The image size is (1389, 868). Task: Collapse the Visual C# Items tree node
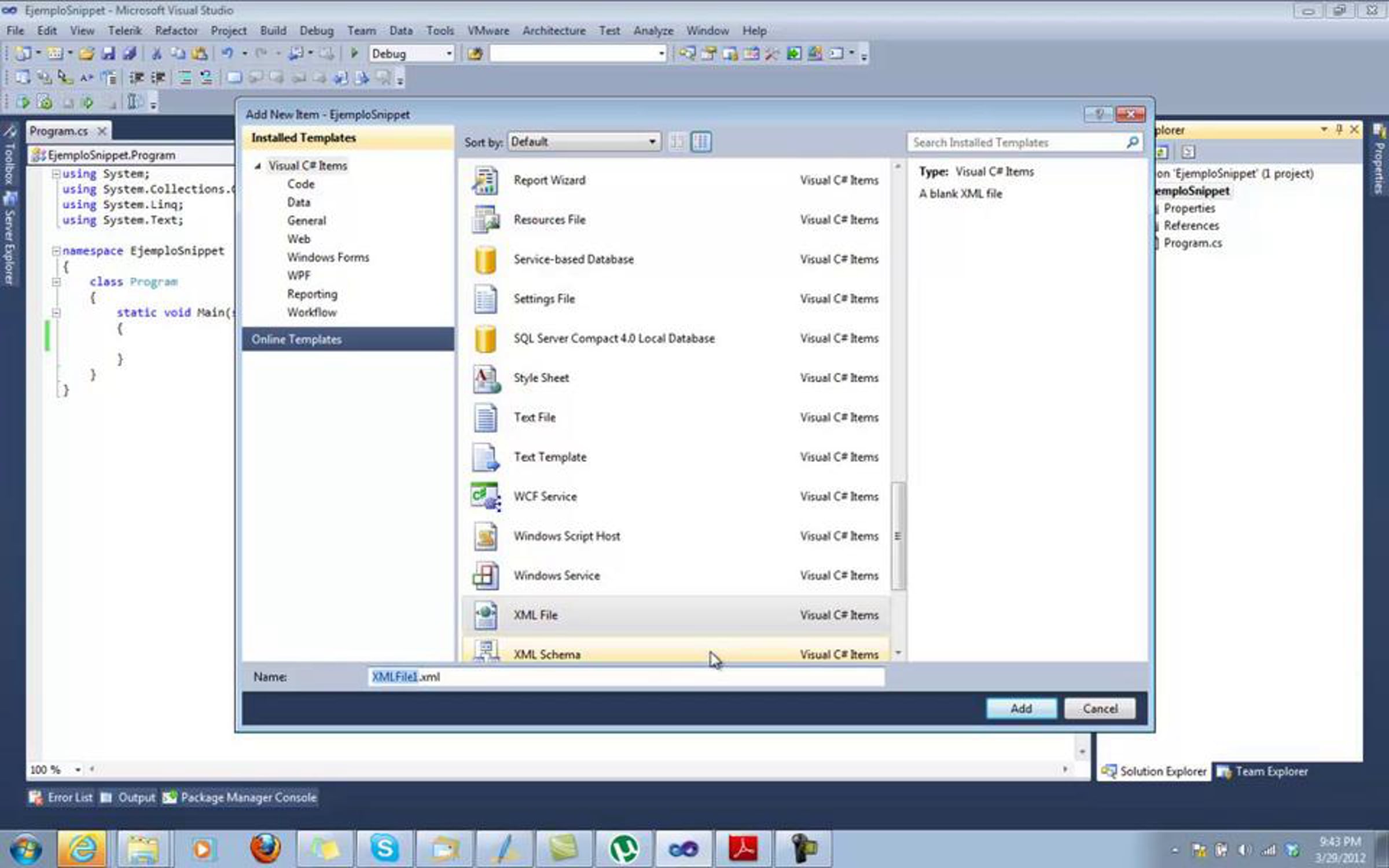point(258,166)
